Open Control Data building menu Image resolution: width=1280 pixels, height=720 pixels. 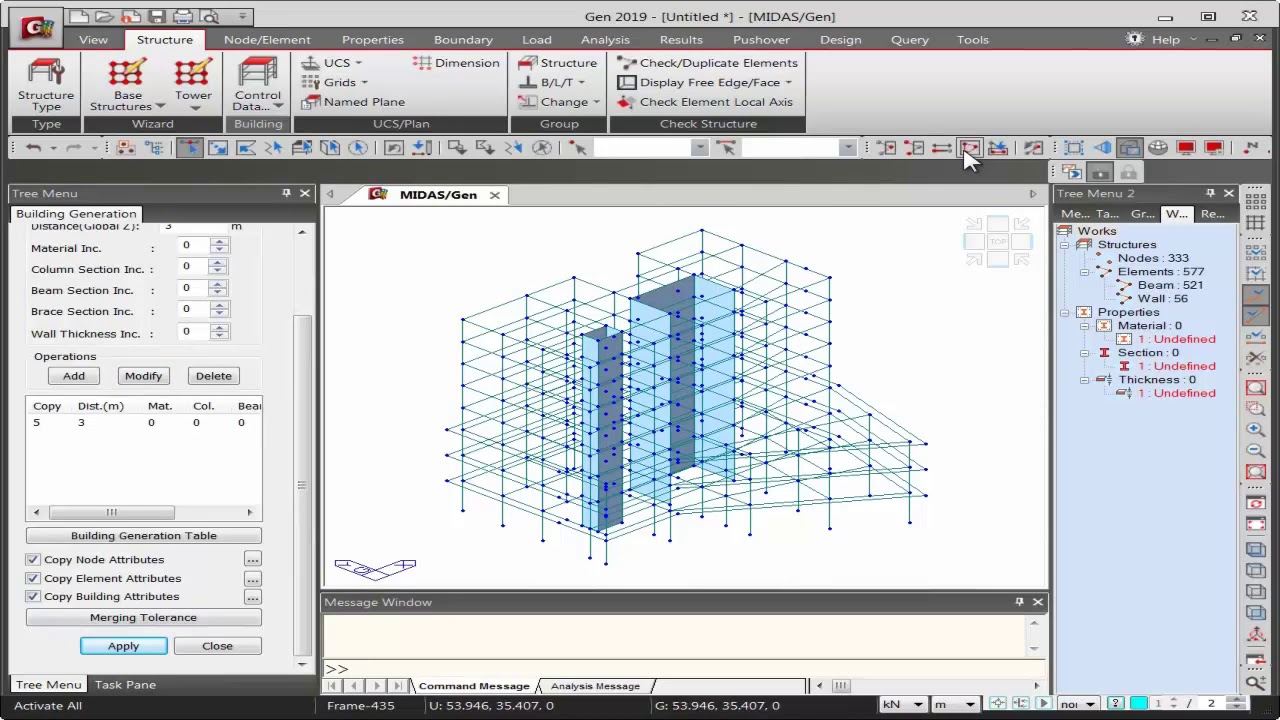click(258, 84)
